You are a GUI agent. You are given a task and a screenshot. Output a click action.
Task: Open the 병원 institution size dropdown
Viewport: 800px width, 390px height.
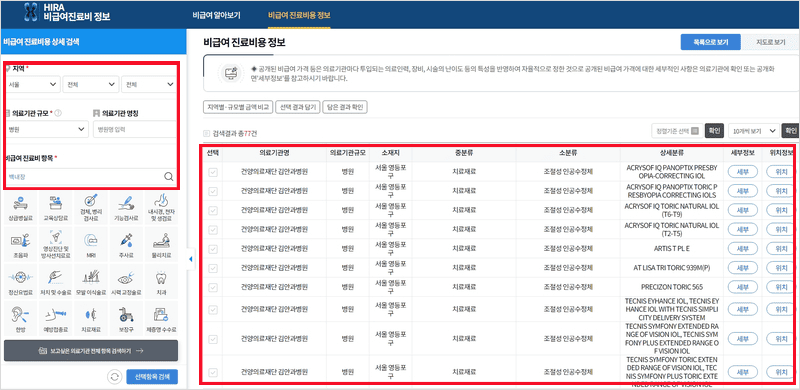(x=46, y=130)
